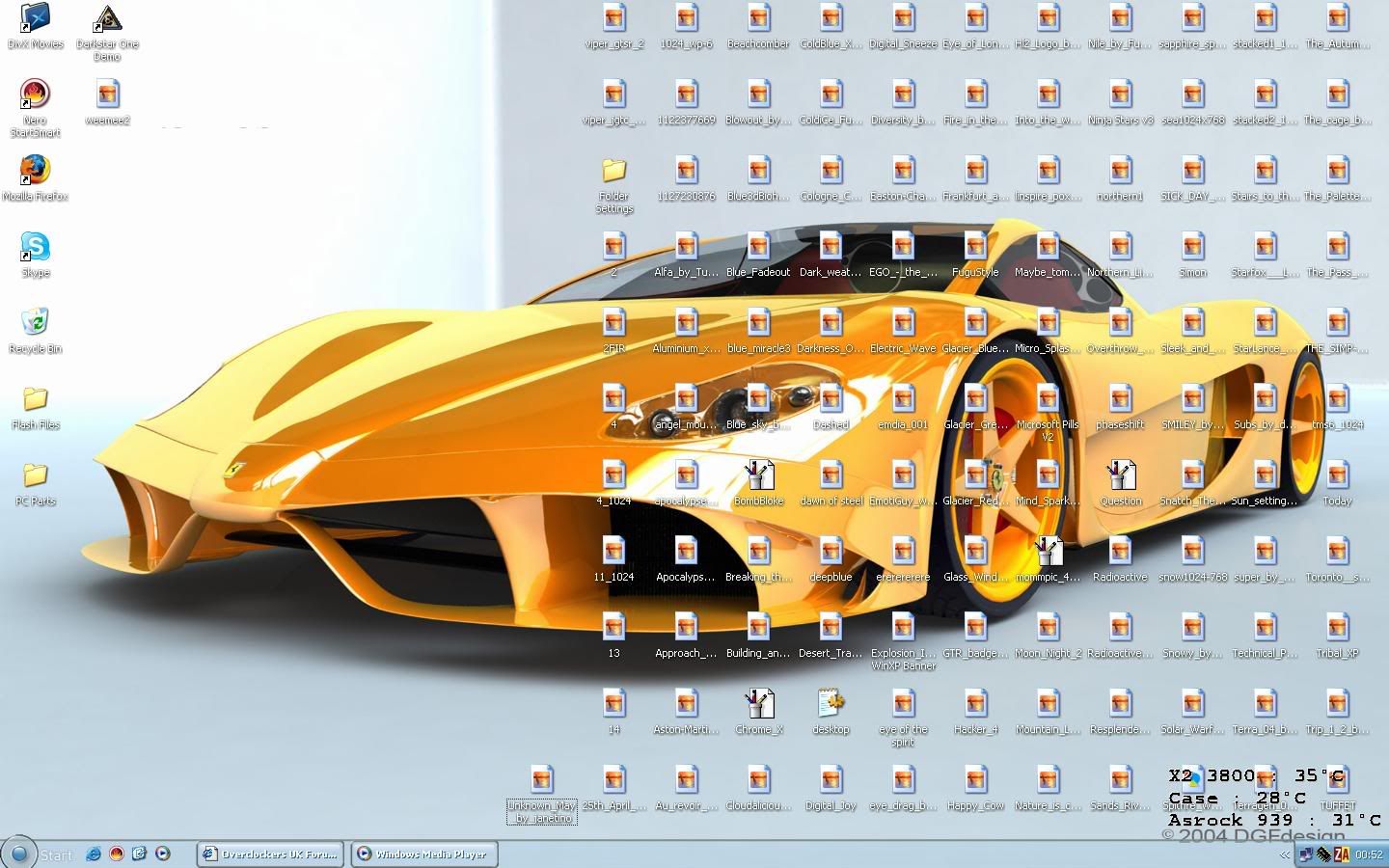The width and height of the screenshot is (1389, 868).
Task: Click the taskbar clock showing 00:52
Action: 1368,854
